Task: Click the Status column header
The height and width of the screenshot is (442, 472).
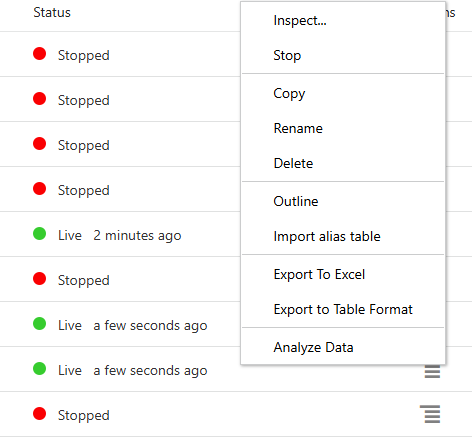Action: coord(52,13)
